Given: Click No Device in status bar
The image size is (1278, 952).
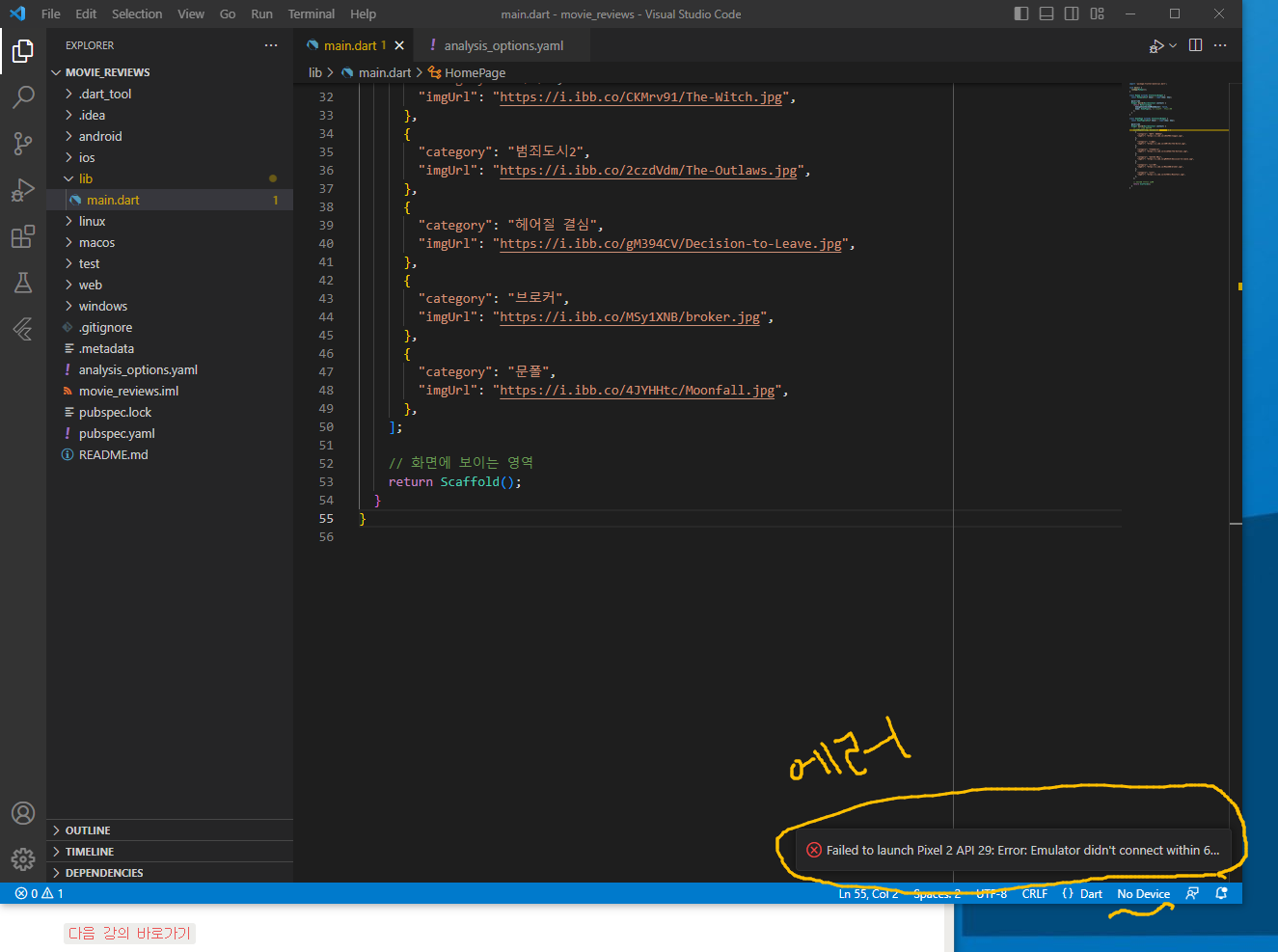Looking at the screenshot, I should pos(1143,893).
